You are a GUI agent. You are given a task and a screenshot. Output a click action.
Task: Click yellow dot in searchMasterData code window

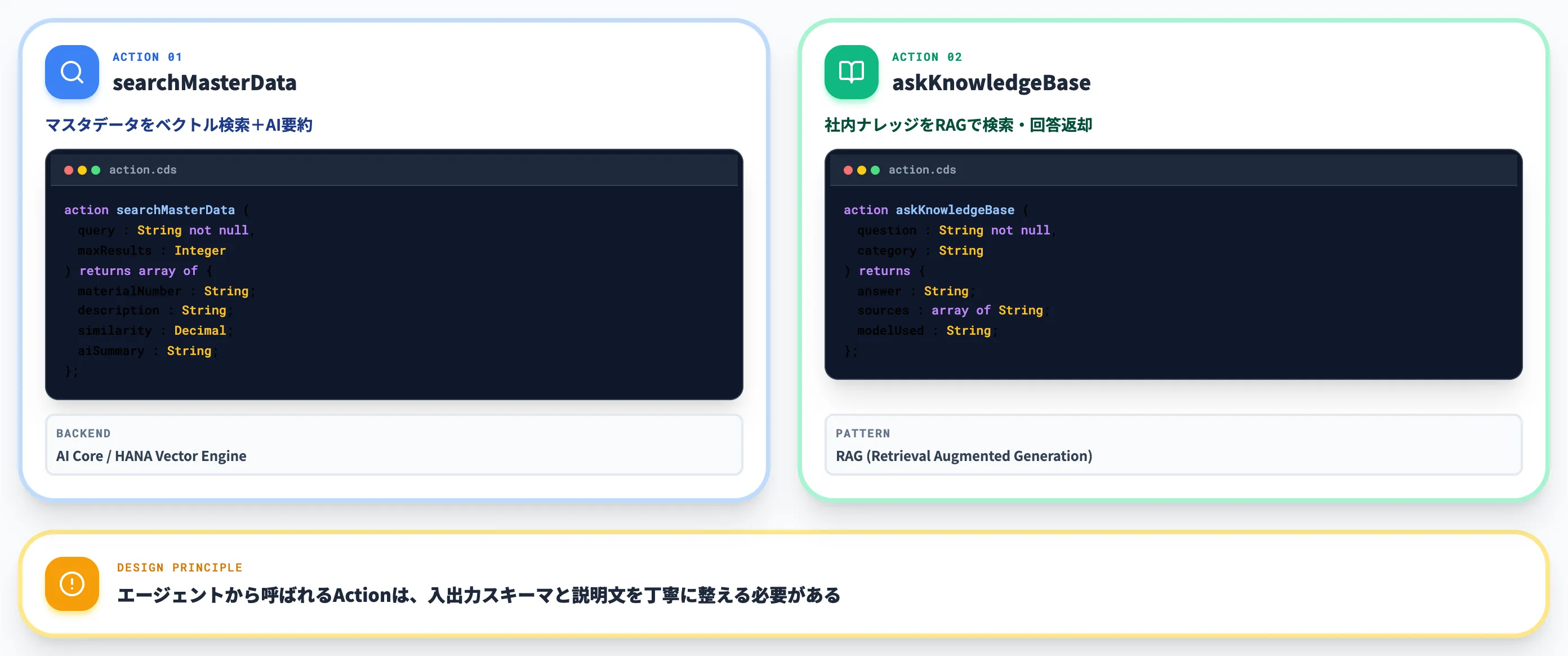82,170
